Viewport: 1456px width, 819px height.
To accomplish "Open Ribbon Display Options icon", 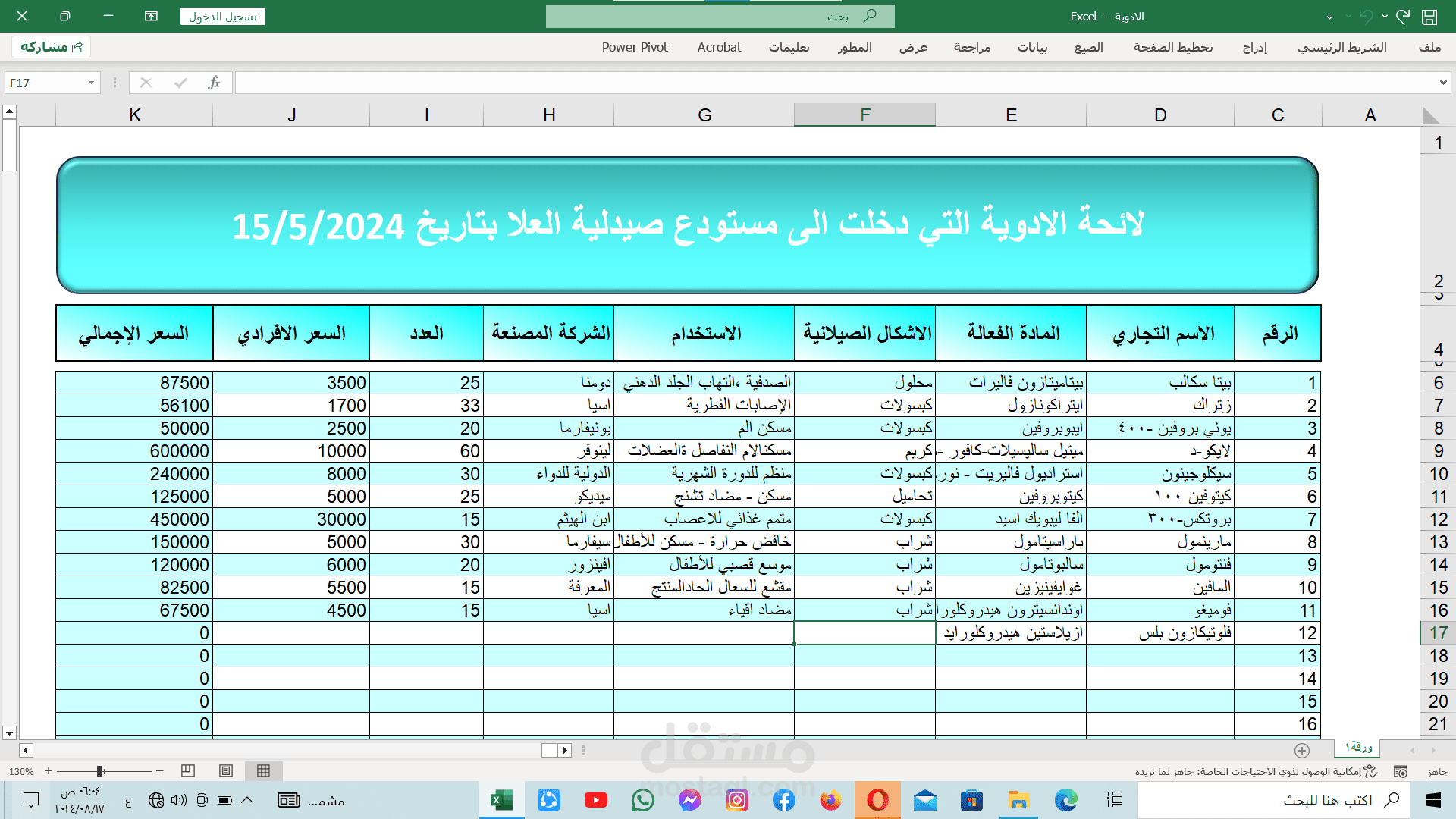I will 151,16.
